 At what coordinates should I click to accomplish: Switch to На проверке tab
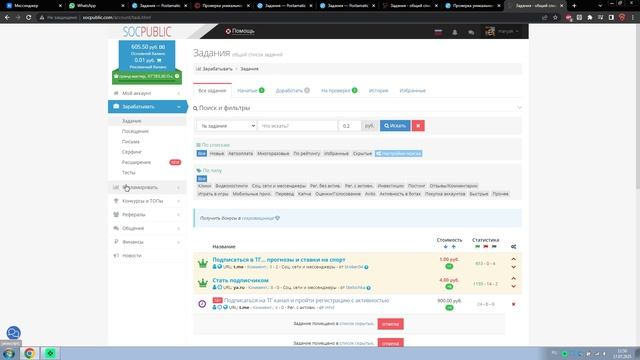coord(339,91)
